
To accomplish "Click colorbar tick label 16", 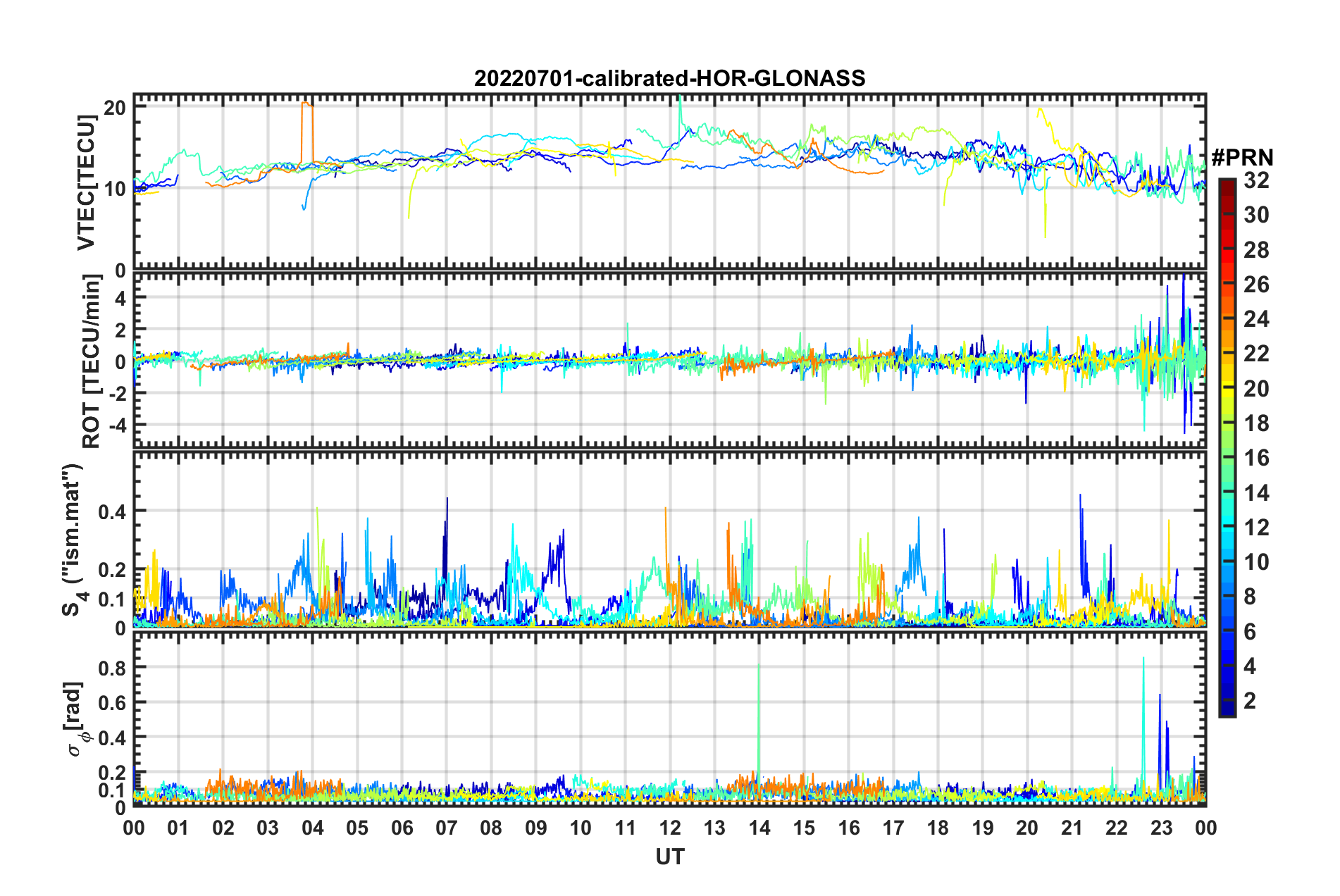I will point(1256,458).
